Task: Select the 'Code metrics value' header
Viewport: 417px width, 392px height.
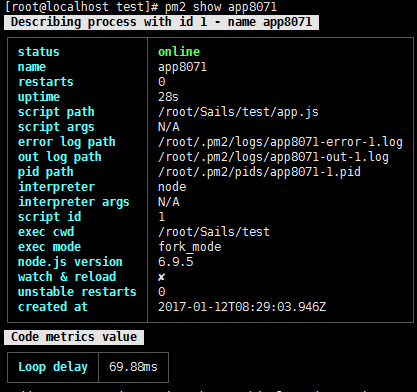Action: (74, 337)
